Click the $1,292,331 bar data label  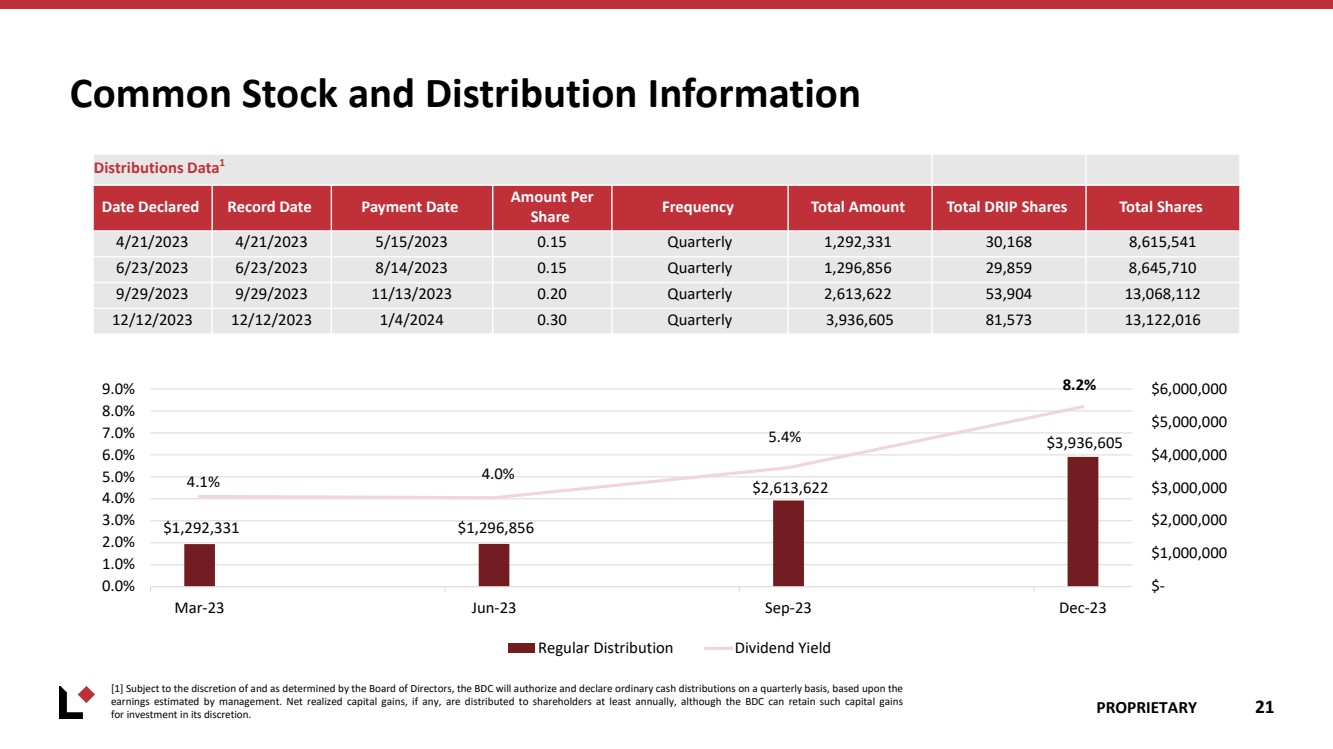click(x=201, y=528)
